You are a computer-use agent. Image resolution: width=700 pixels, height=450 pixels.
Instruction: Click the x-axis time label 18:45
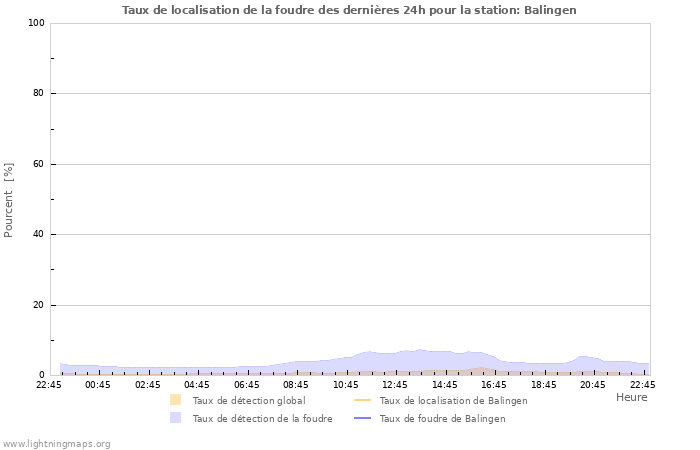point(544,384)
